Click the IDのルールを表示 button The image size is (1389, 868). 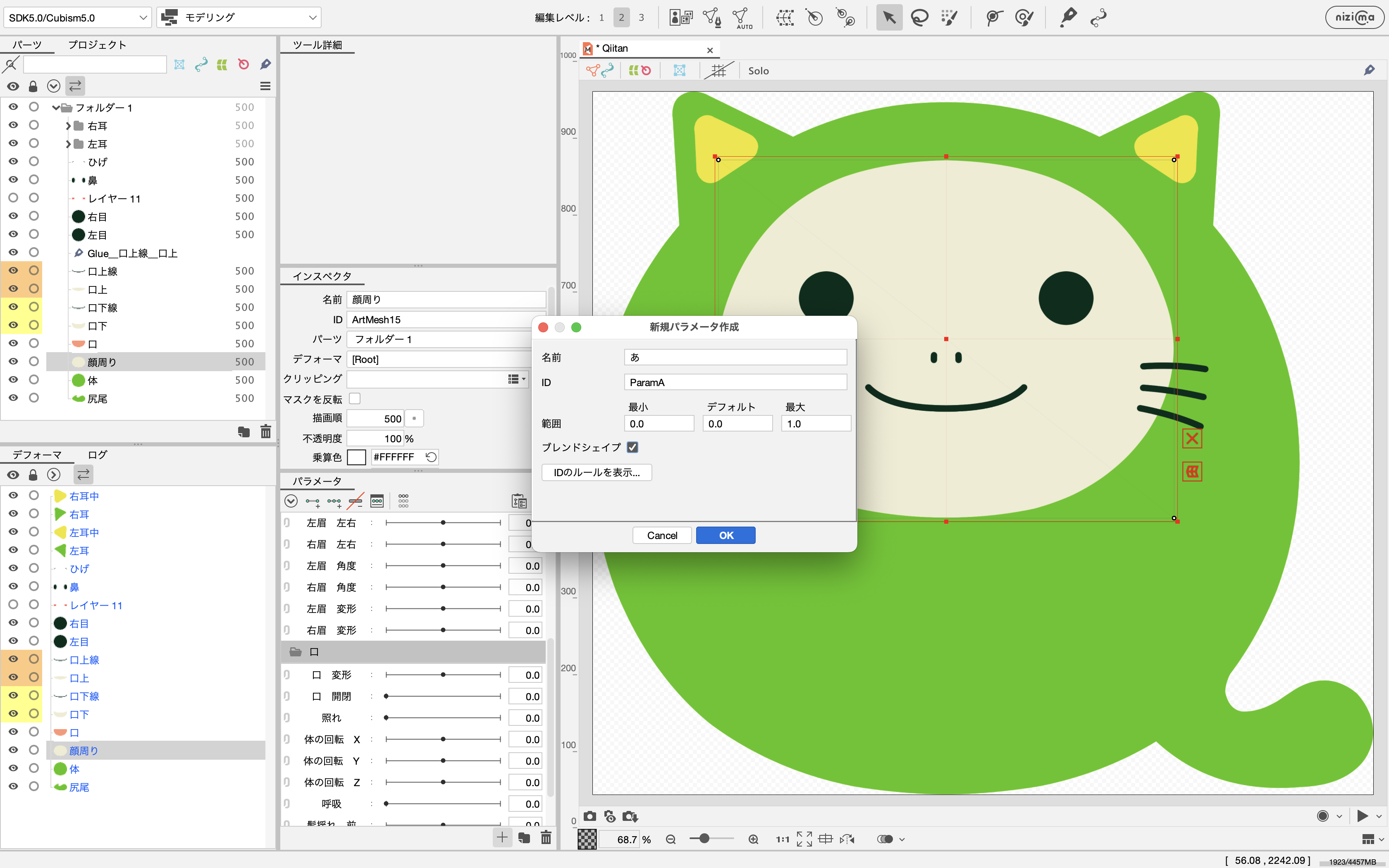pos(597,472)
